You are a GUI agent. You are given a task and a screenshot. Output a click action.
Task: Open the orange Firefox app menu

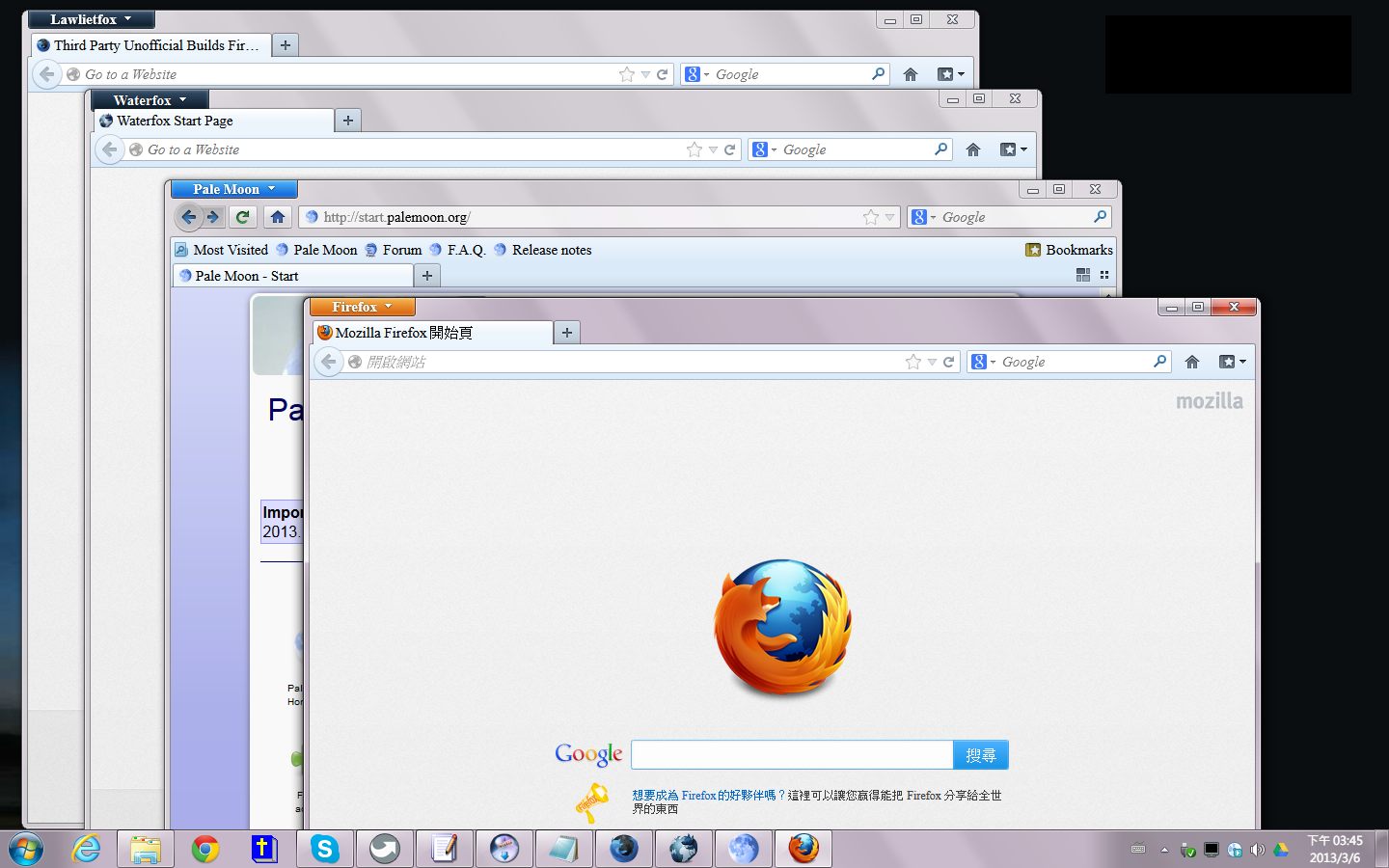click(x=362, y=307)
